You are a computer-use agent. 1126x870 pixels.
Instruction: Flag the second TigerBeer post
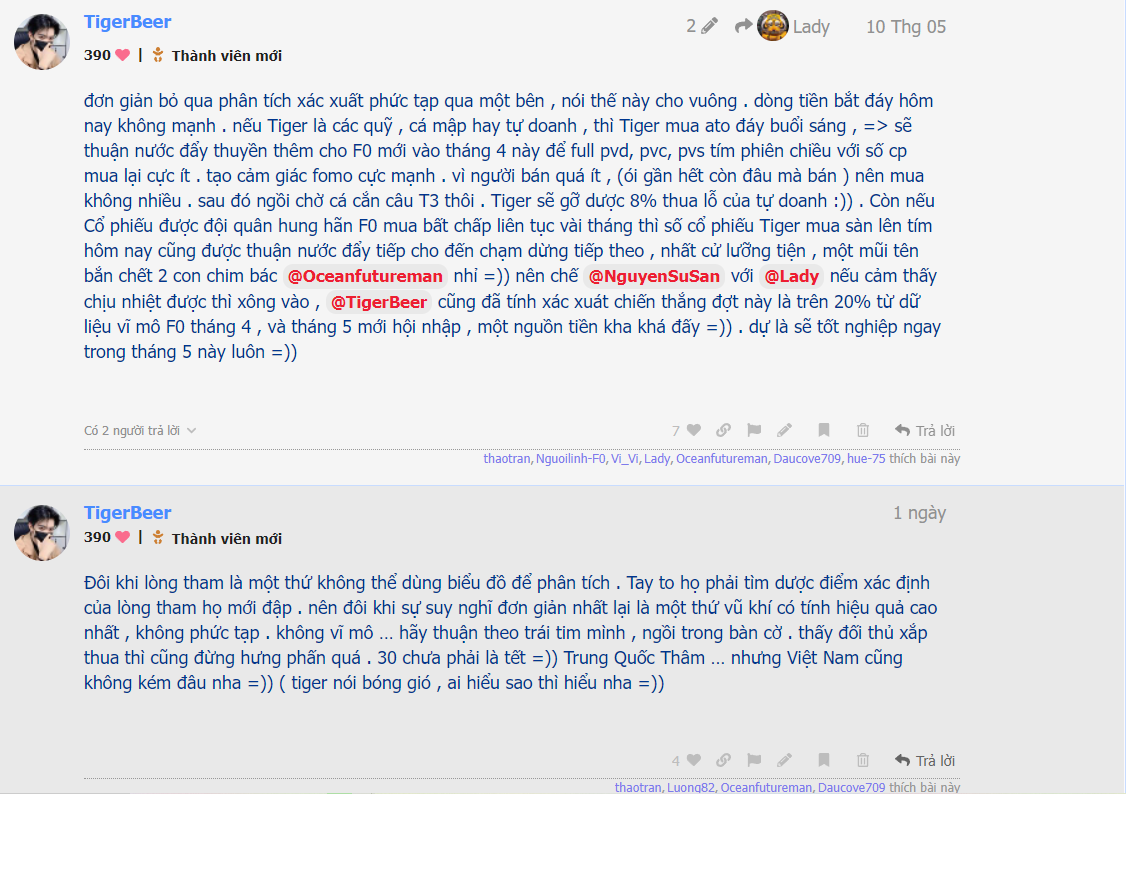pyautogui.click(x=753, y=759)
